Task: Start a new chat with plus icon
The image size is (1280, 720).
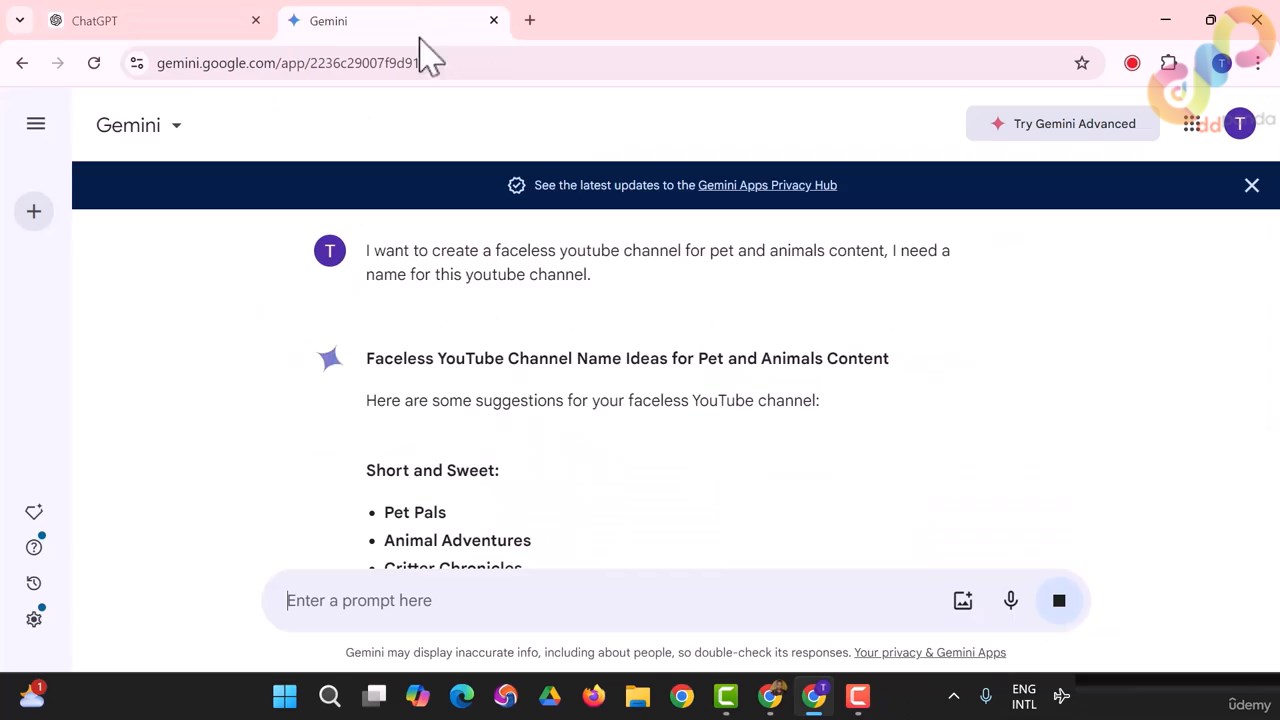Action: click(x=34, y=211)
